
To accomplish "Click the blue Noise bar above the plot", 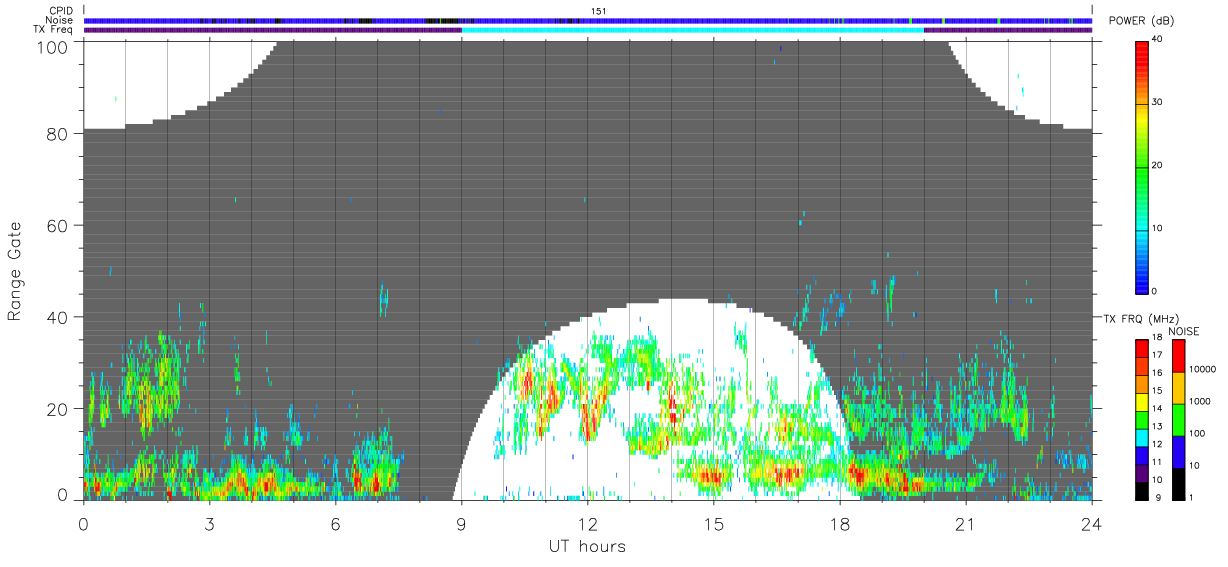I will click(x=588, y=20).
